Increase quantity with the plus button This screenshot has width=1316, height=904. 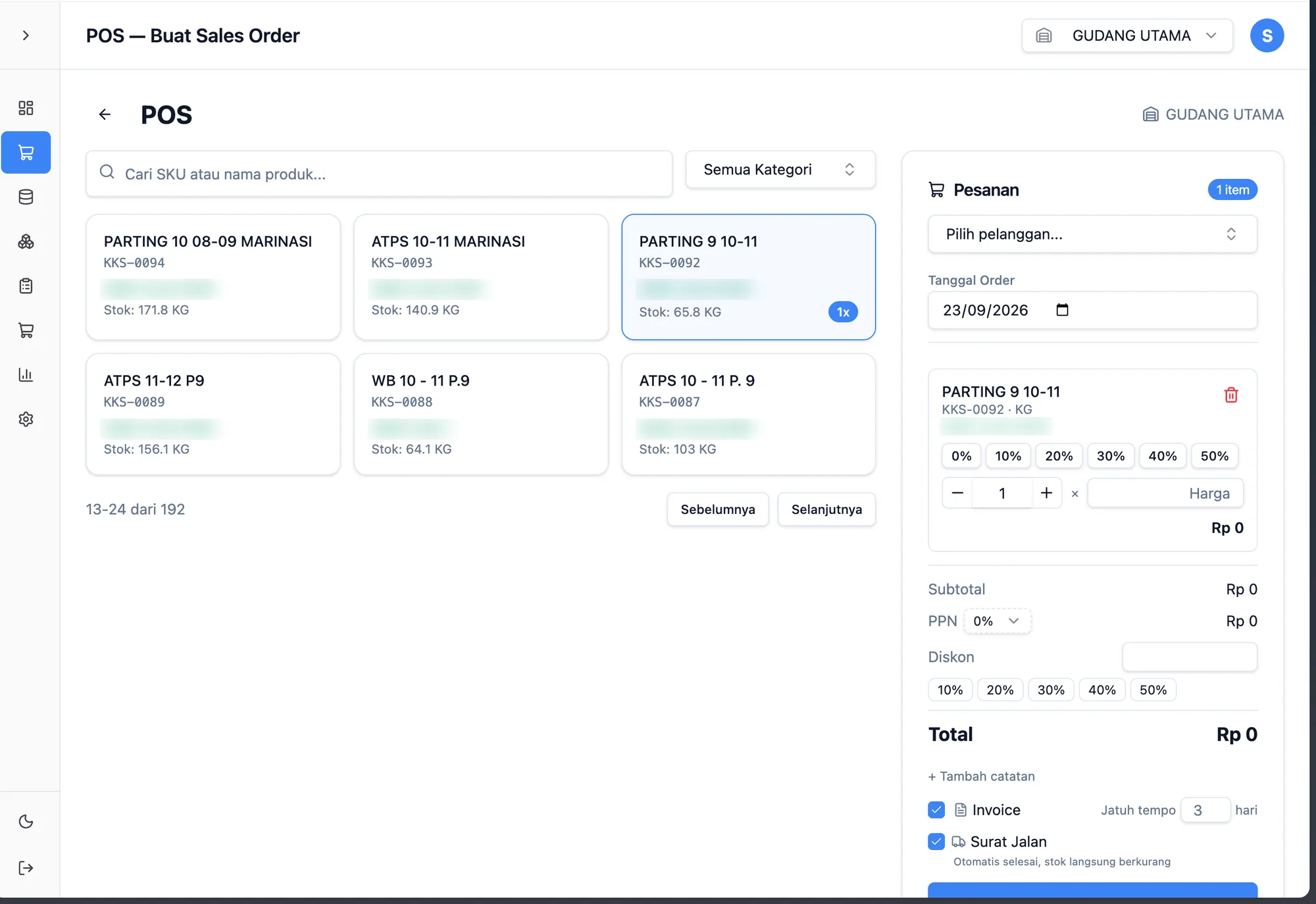pyautogui.click(x=1046, y=493)
